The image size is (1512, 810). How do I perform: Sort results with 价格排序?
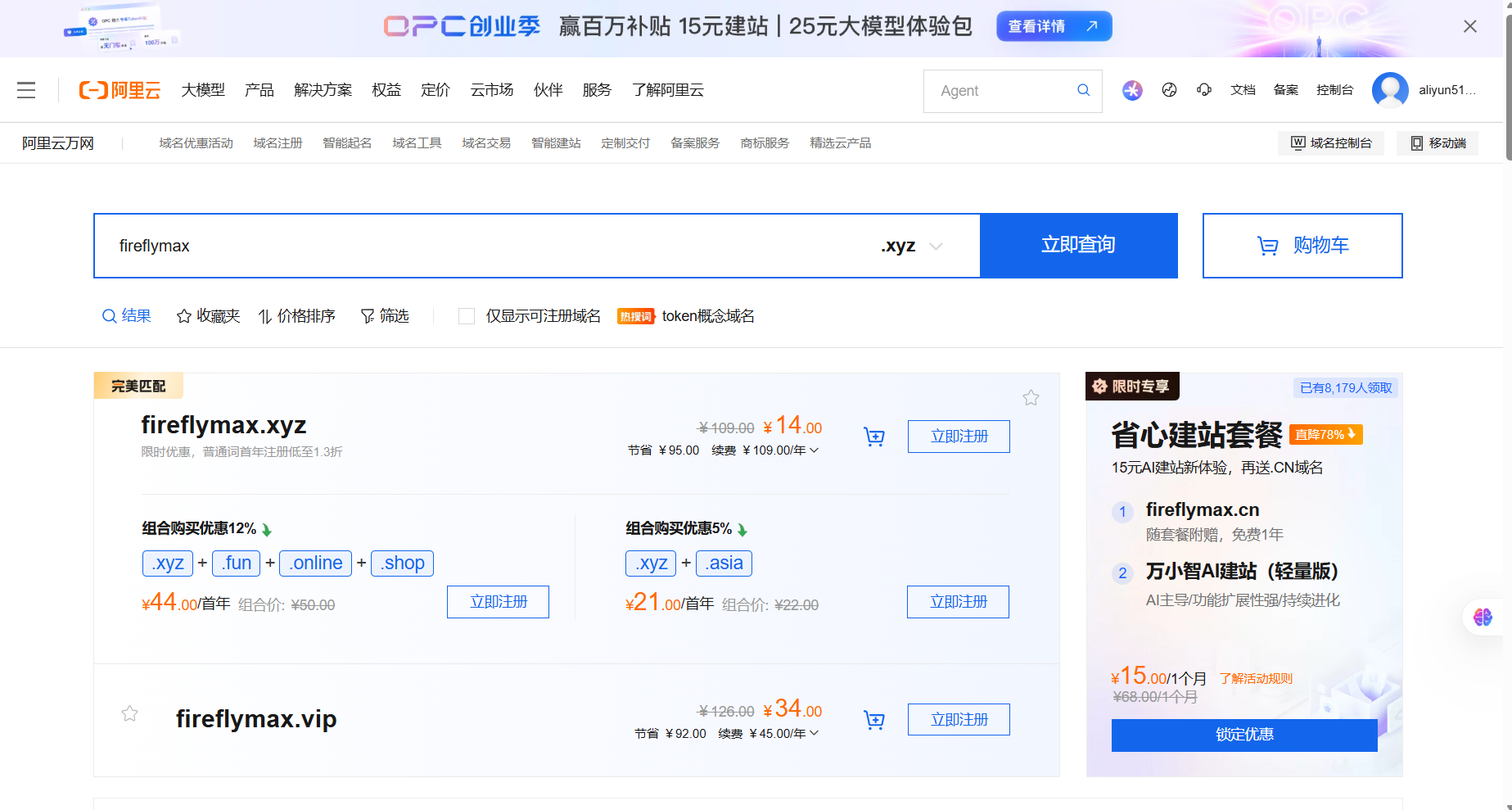click(x=297, y=316)
